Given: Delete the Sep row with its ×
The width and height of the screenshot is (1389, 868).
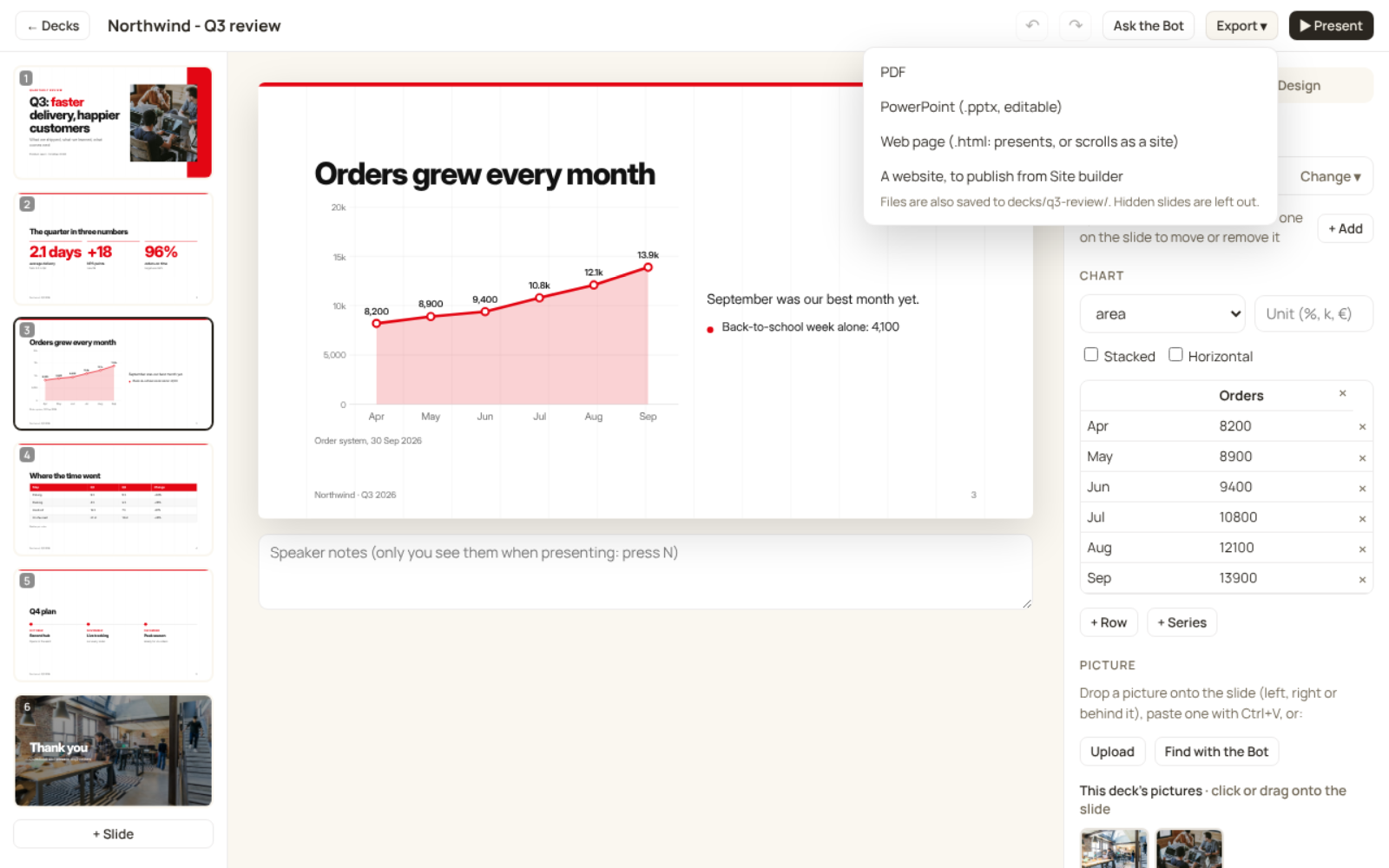Looking at the screenshot, I should click(x=1362, y=579).
